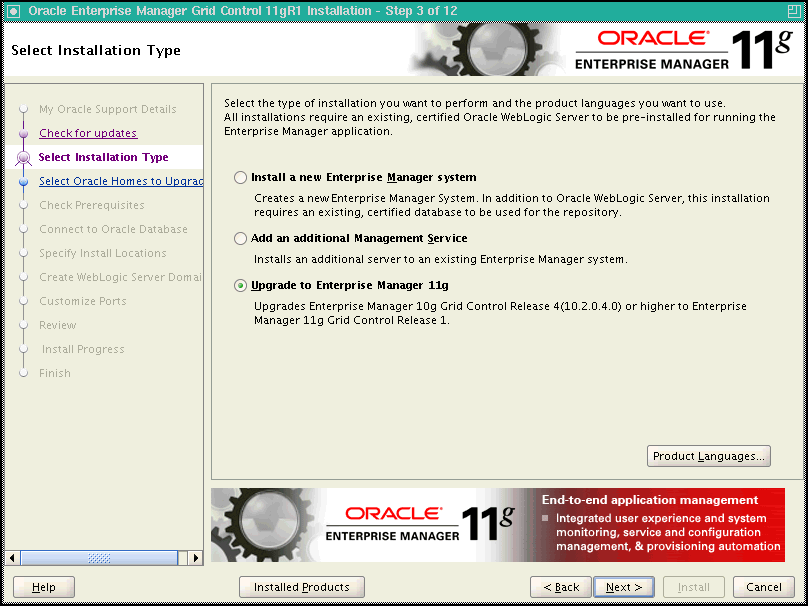Open the Select Oracle Homes to Upgrade link

click(121, 181)
